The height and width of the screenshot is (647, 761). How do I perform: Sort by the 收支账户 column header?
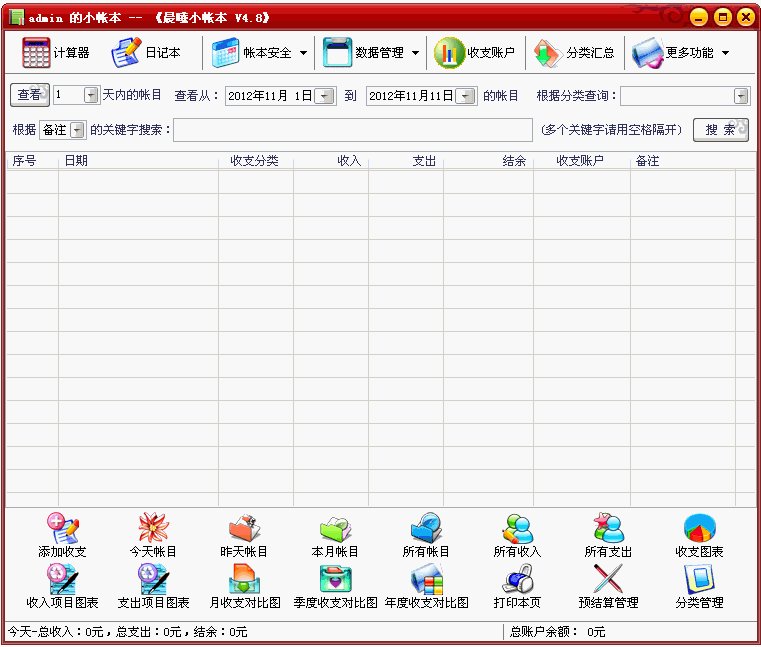(x=580, y=161)
